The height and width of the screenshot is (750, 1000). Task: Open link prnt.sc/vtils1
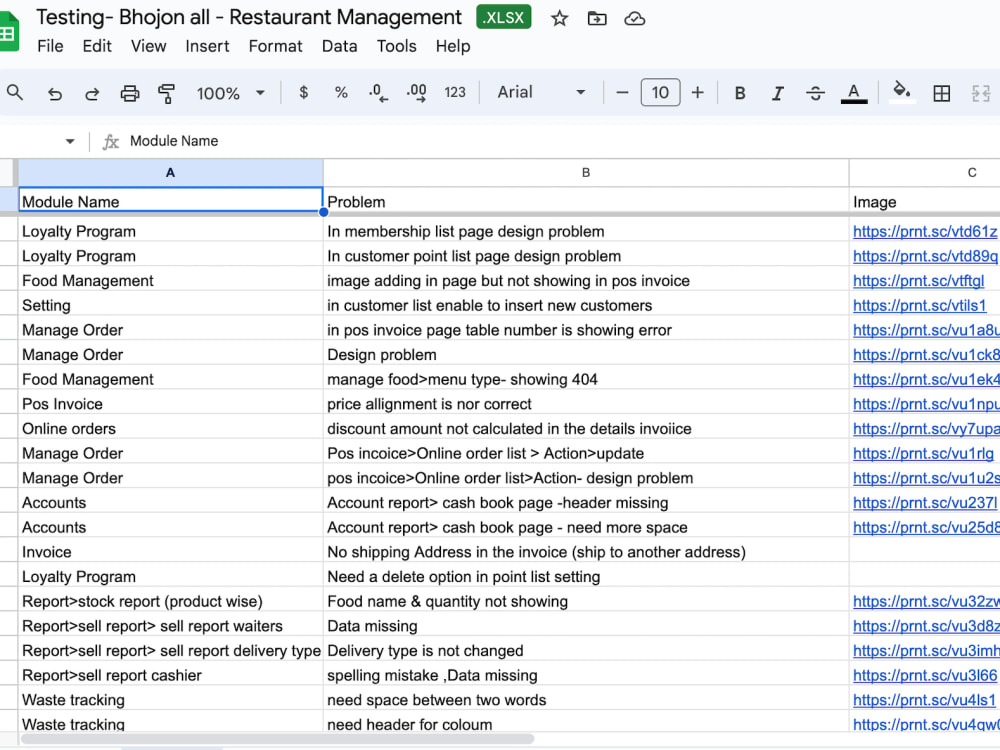[x=920, y=305]
